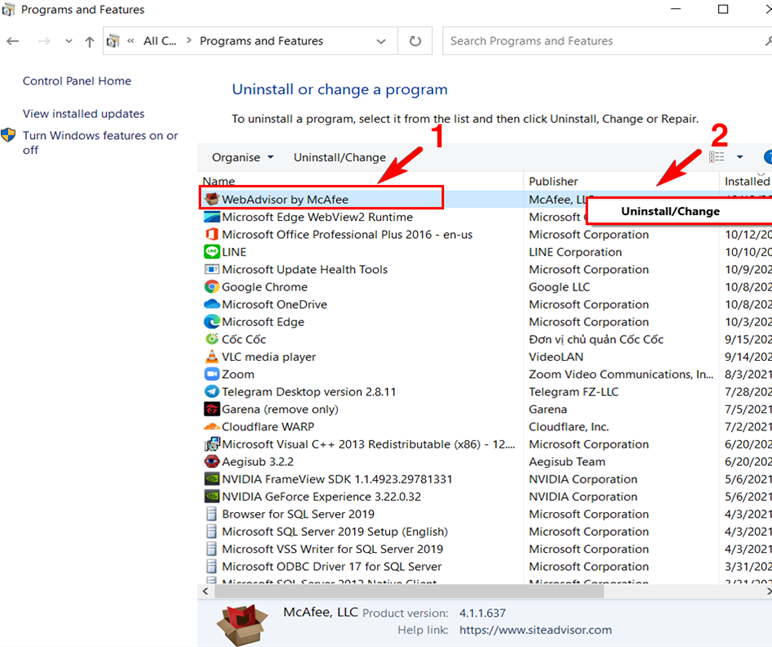Screen dimensions: 772x647
Task: Click the view options list icon
Action: point(717,157)
